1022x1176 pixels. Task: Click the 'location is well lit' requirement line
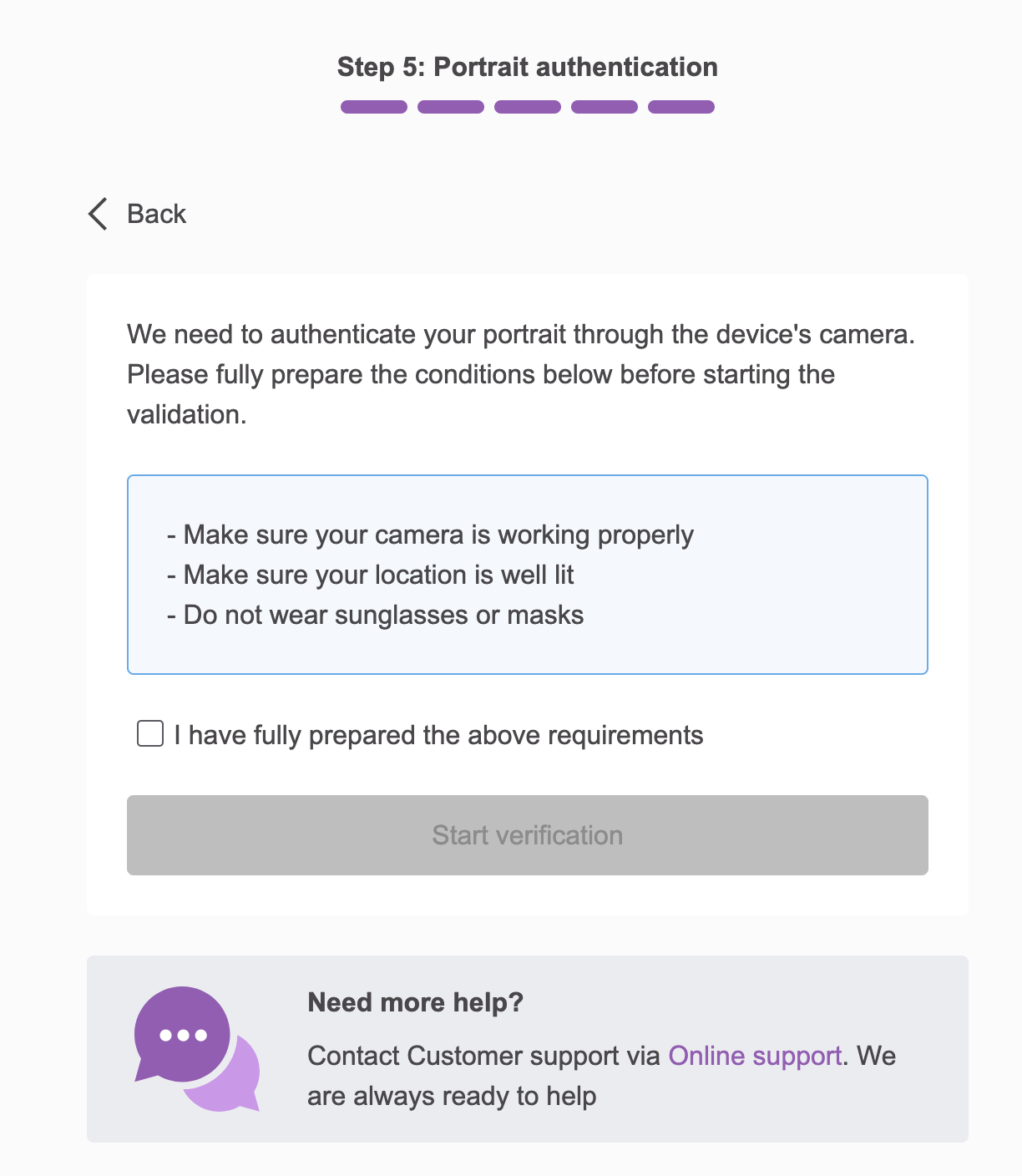pos(371,575)
